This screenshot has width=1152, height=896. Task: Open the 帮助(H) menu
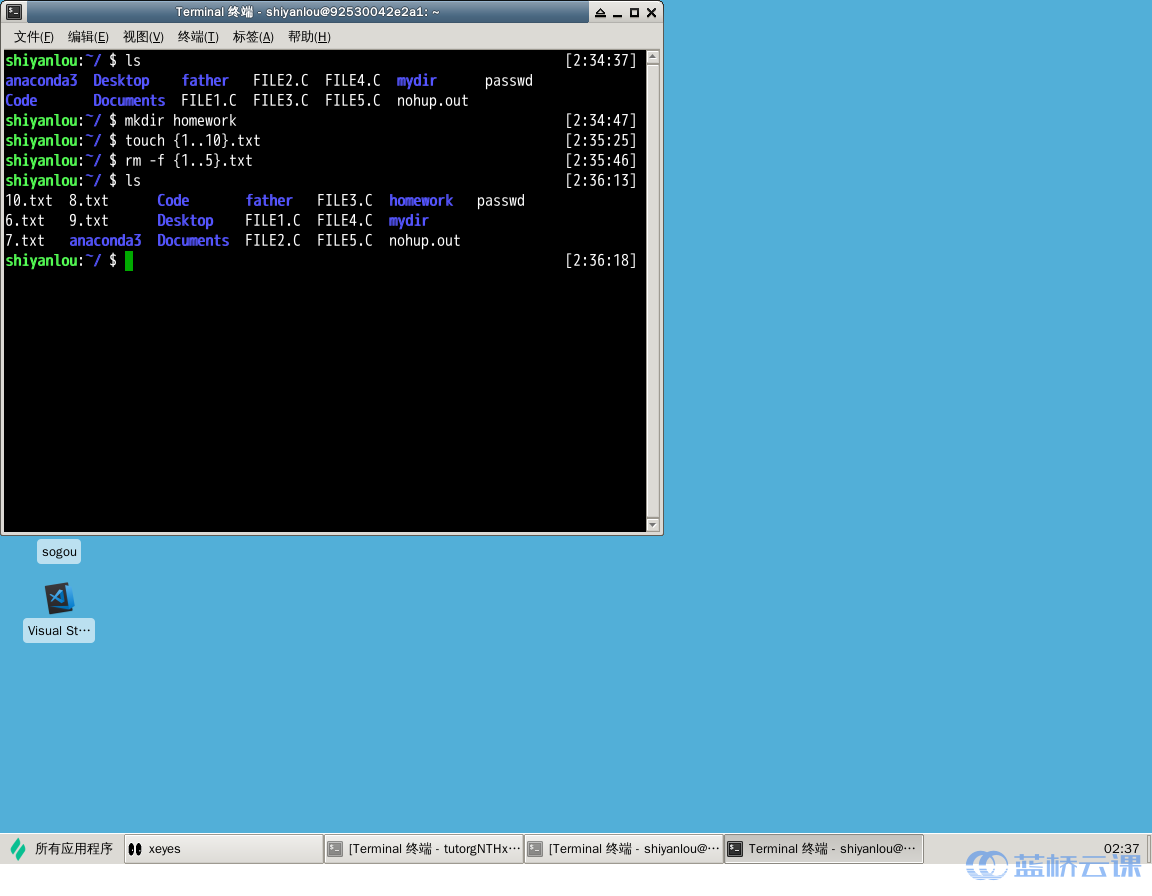pyautogui.click(x=309, y=37)
